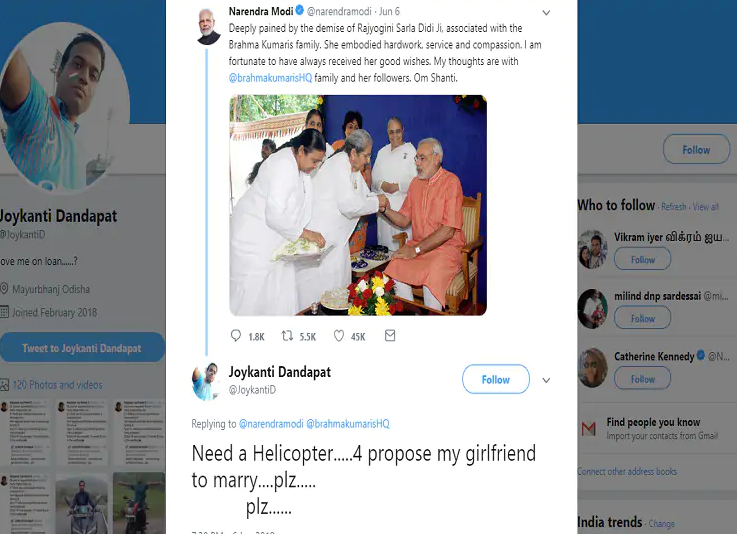Click the direct message envelope icon
The height and width of the screenshot is (534, 737).
click(390, 337)
